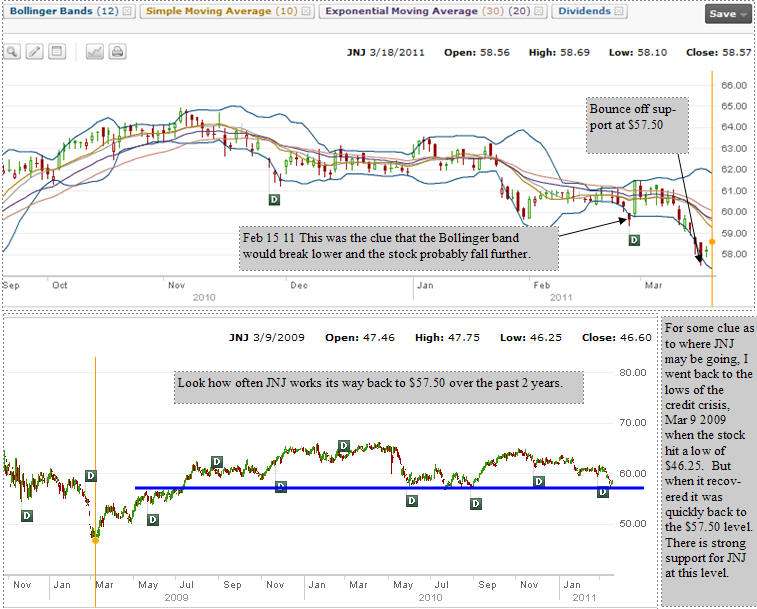Remove the Simple Moving Average indicator with its X
Screen dimensions: 757x609
(306, 11)
